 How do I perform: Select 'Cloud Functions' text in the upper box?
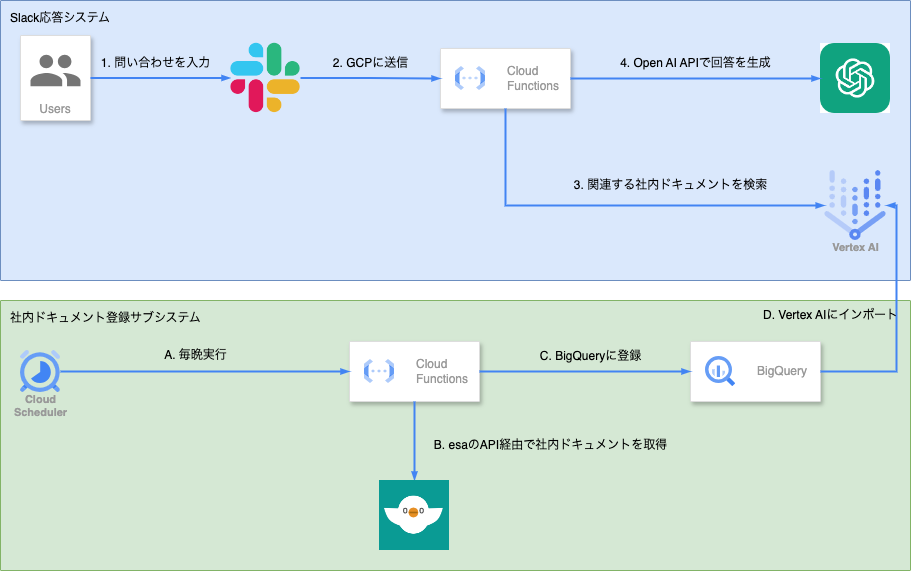[x=532, y=78]
